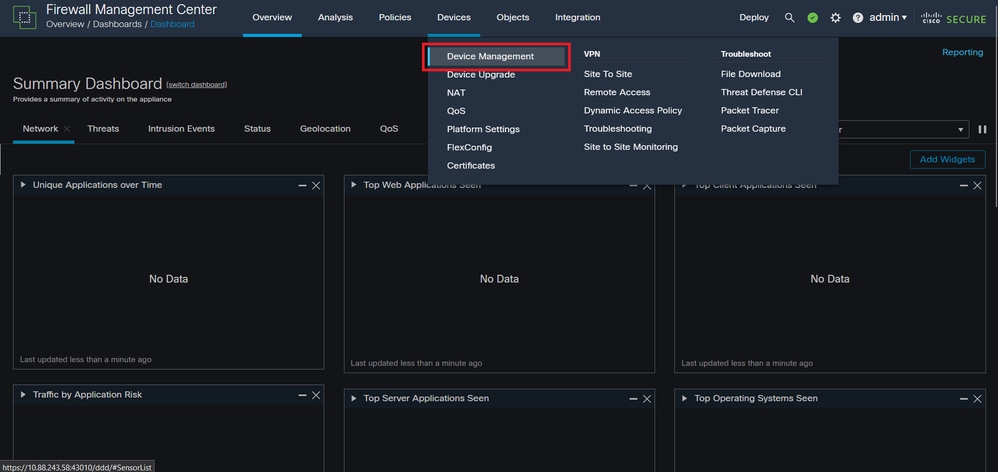Switch to the Threats dashboard tab

(x=103, y=128)
